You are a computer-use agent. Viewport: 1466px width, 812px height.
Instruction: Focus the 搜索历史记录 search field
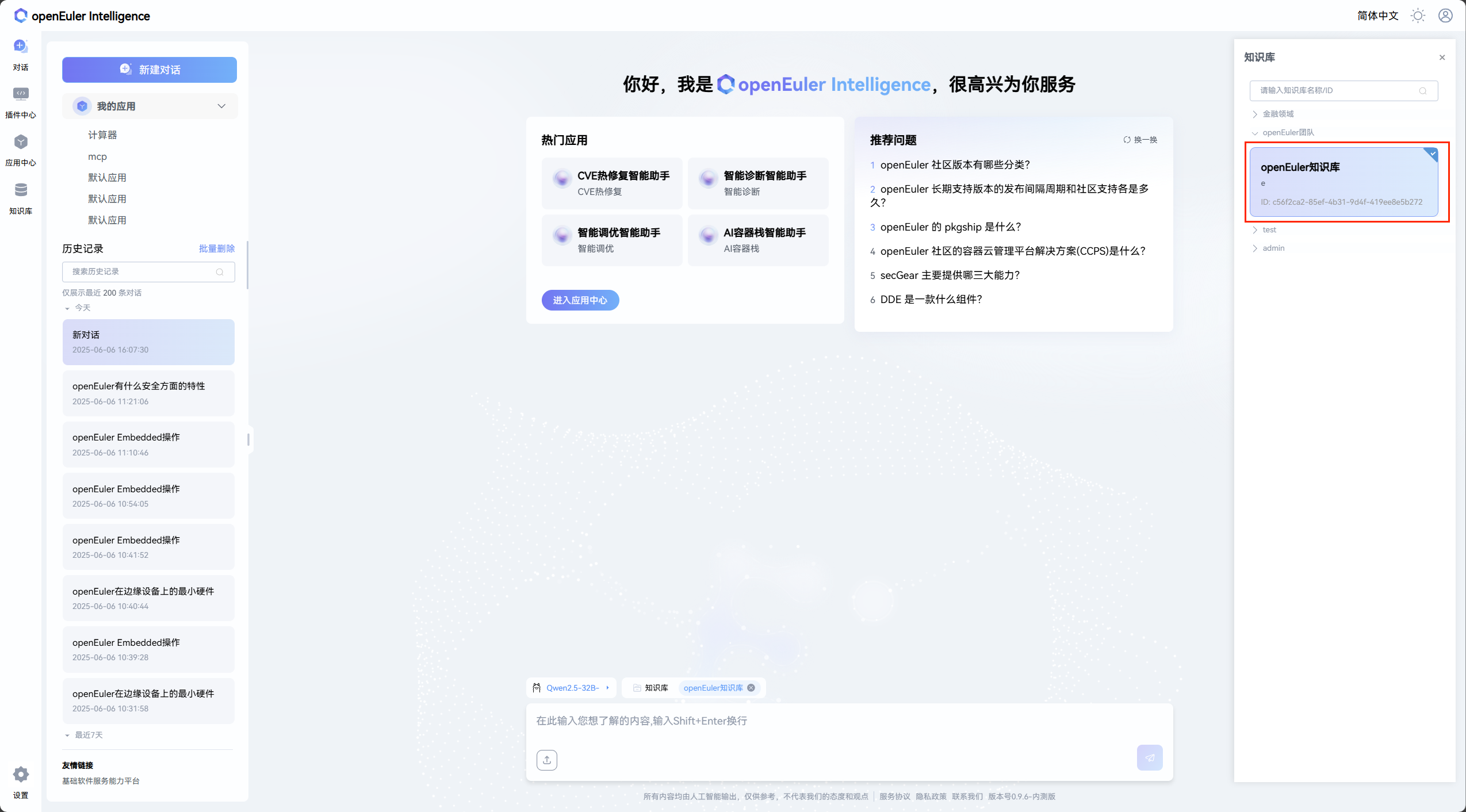[x=148, y=272]
